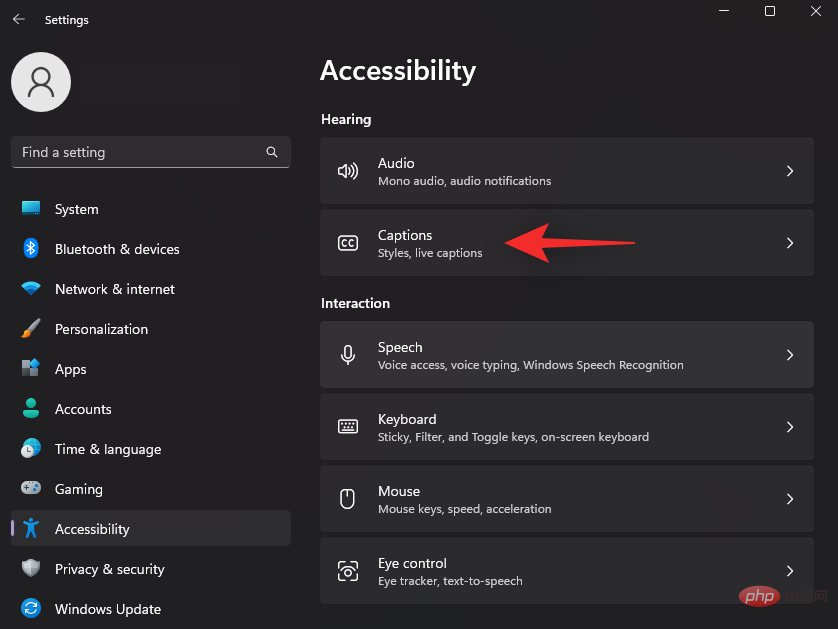
Task: Click 'Mouse keys, speed, acceleration' text
Action: (464, 509)
